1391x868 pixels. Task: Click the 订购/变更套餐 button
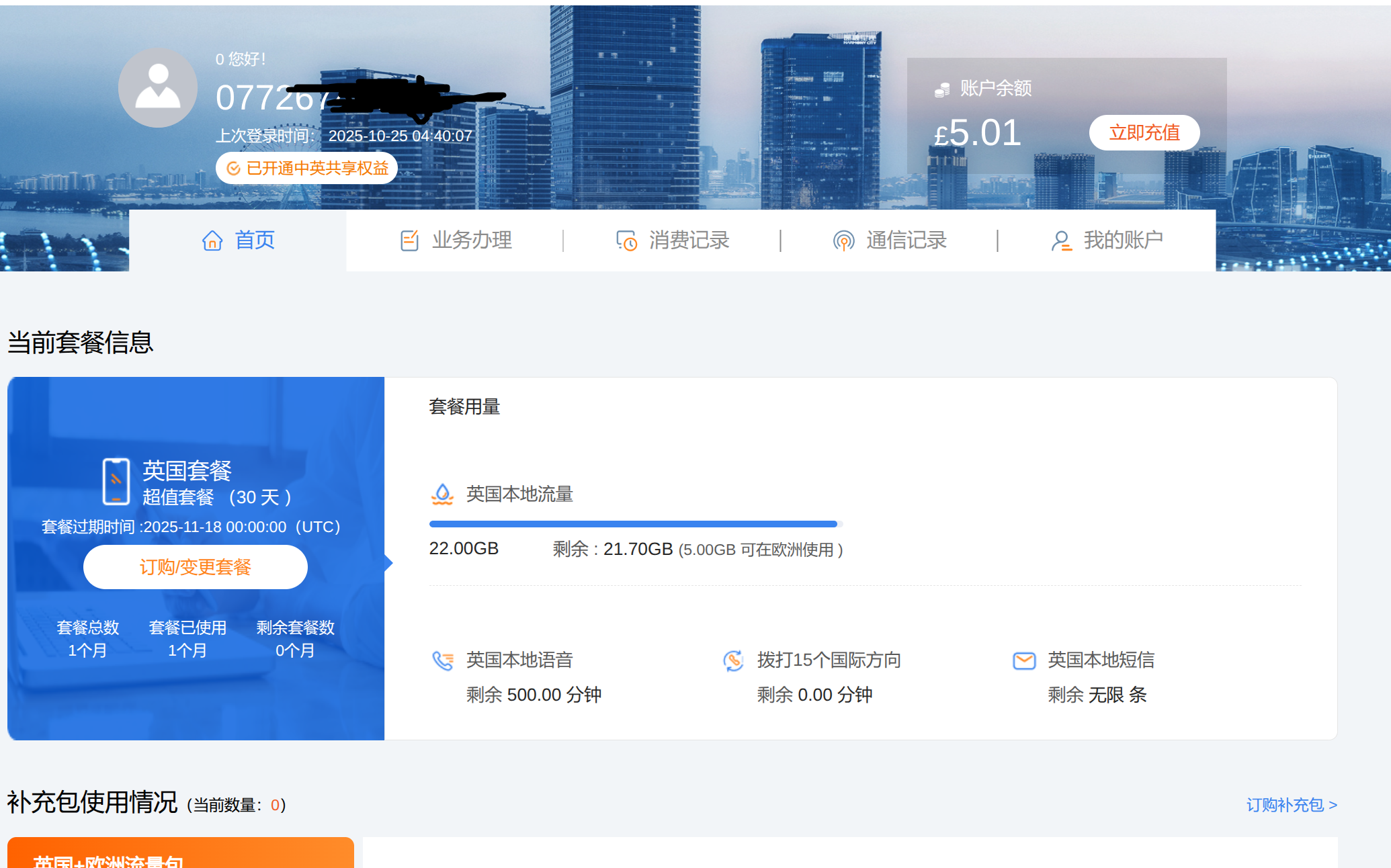pos(195,566)
